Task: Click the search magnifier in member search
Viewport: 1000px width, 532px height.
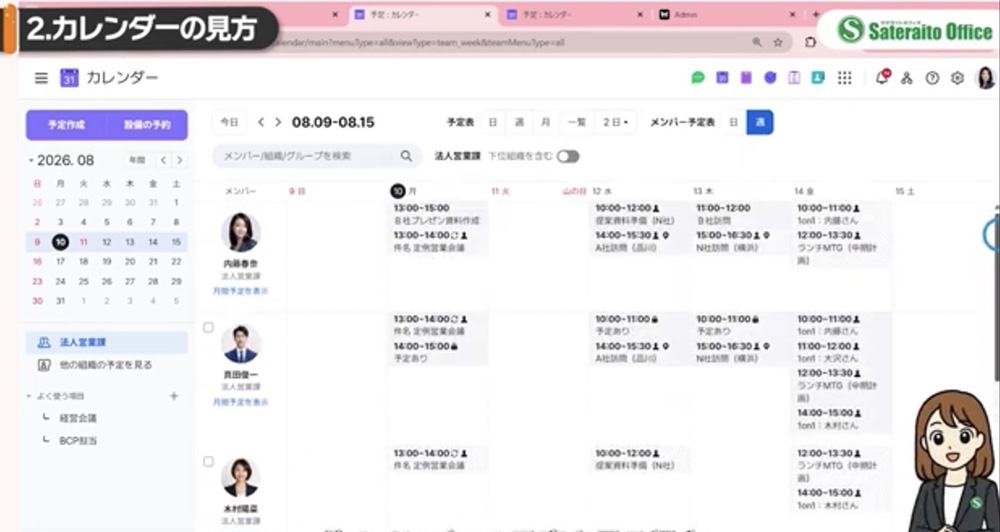Action: (406, 156)
